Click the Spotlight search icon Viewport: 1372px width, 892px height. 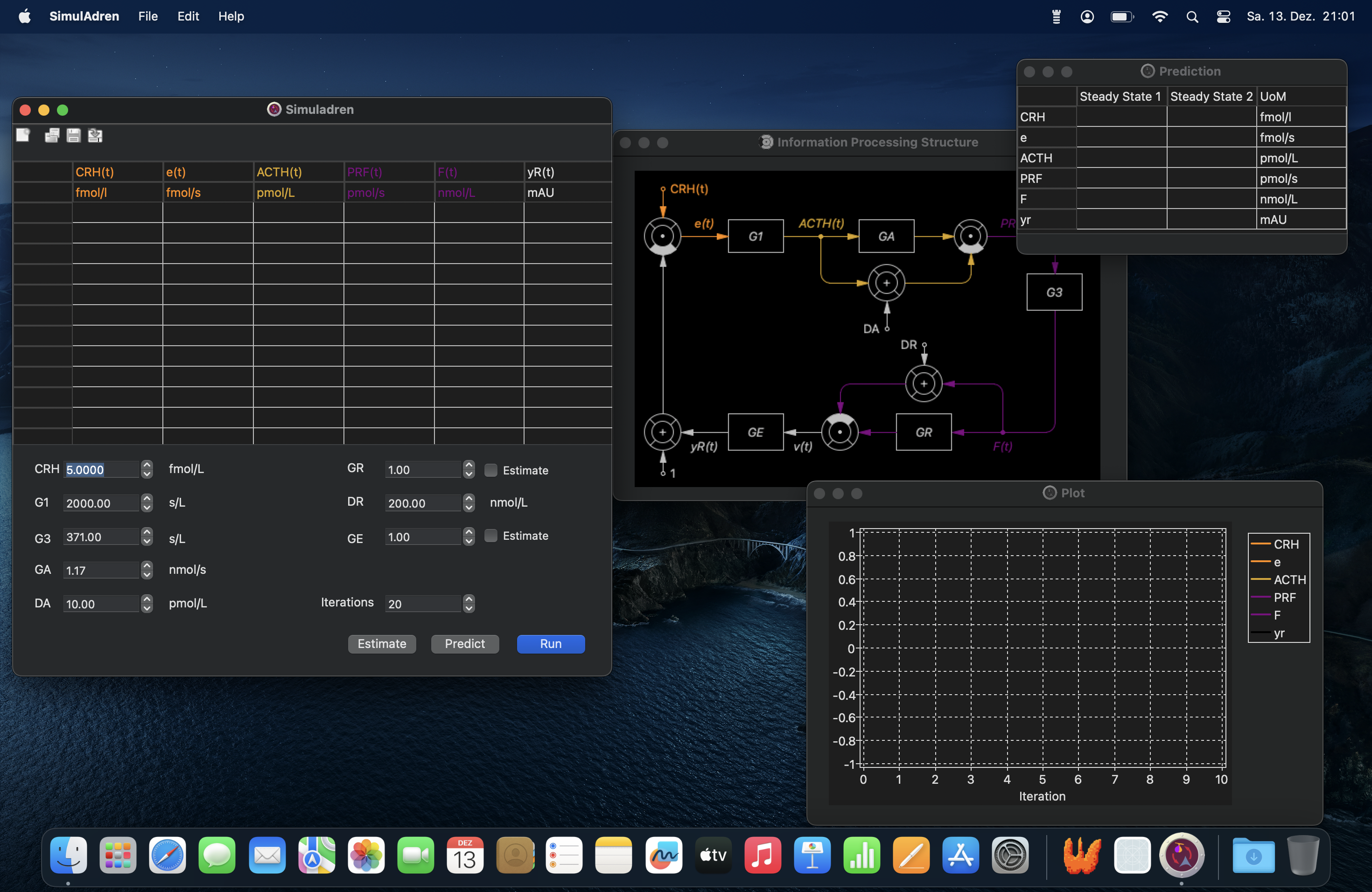pos(1192,17)
